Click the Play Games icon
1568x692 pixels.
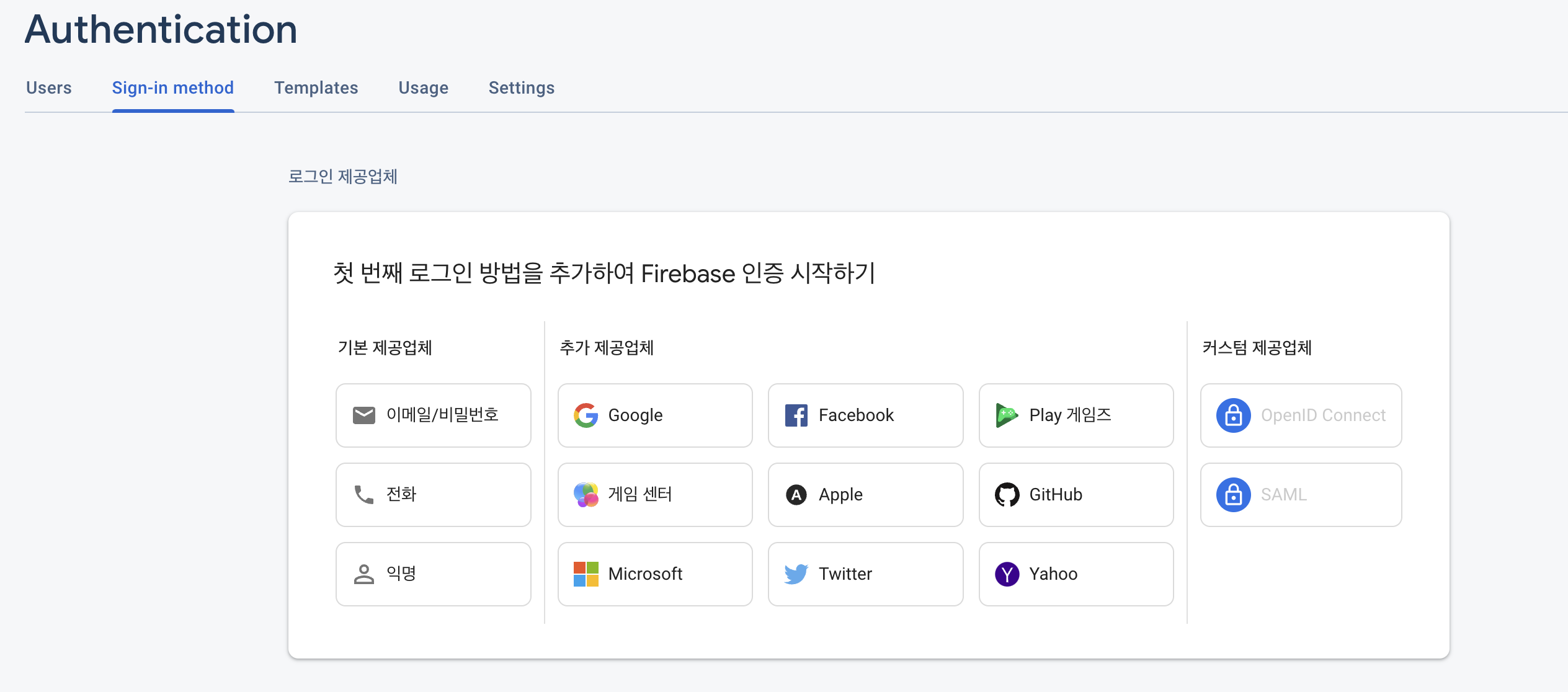click(x=1007, y=415)
